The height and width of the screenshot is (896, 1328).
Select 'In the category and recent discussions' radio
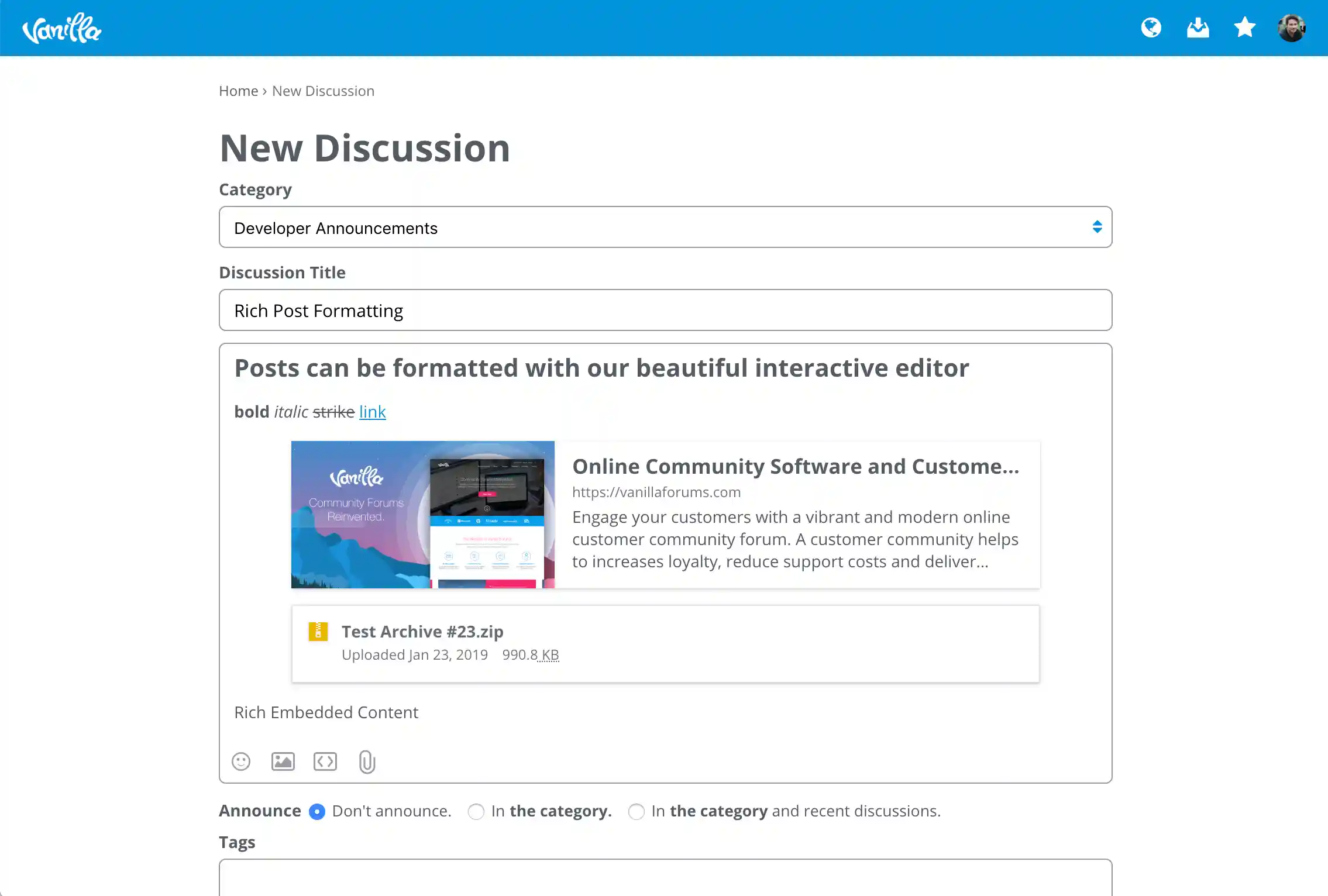tap(637, 812)
